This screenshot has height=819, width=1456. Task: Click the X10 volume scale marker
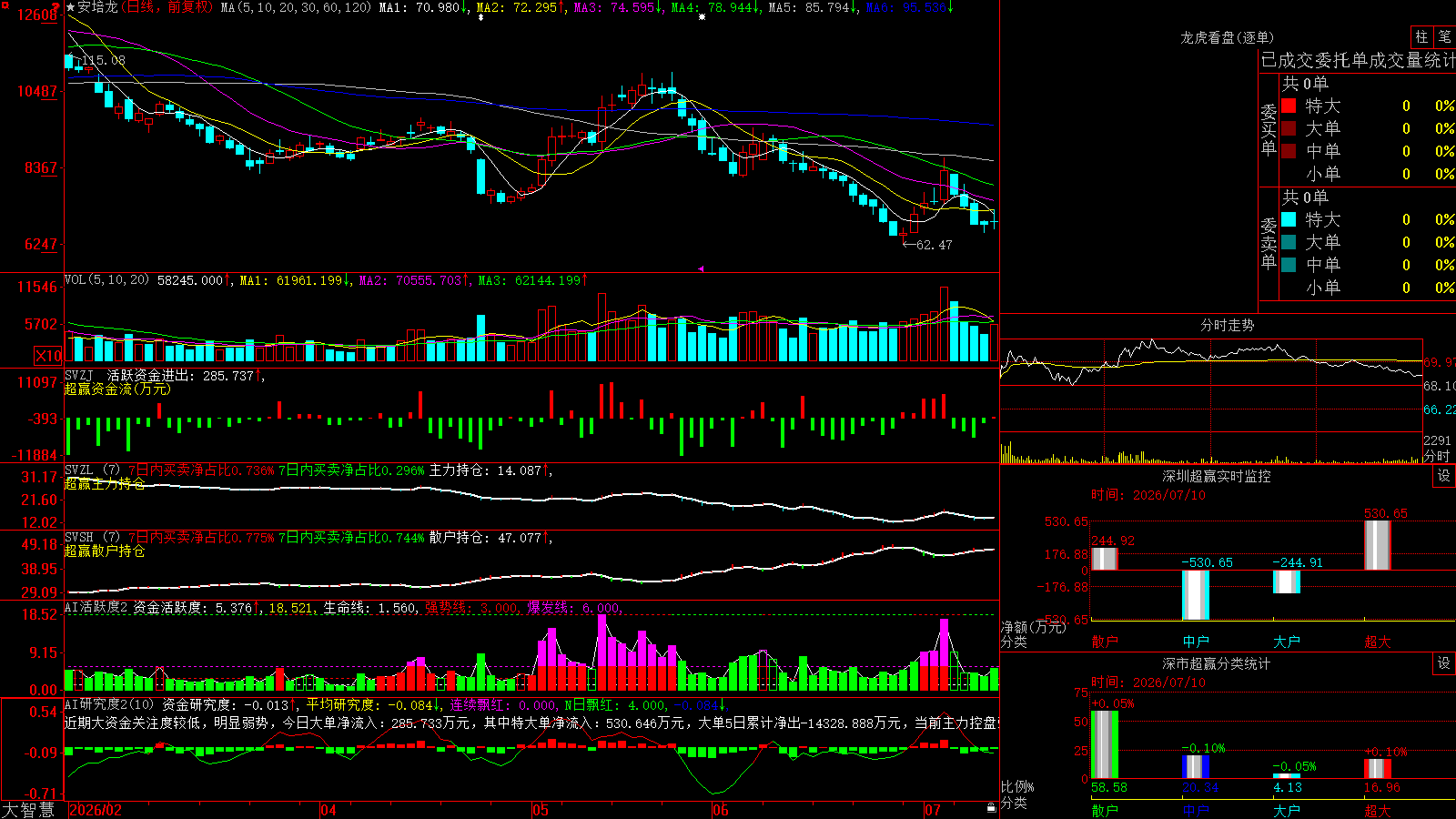[x=48, y=356]
